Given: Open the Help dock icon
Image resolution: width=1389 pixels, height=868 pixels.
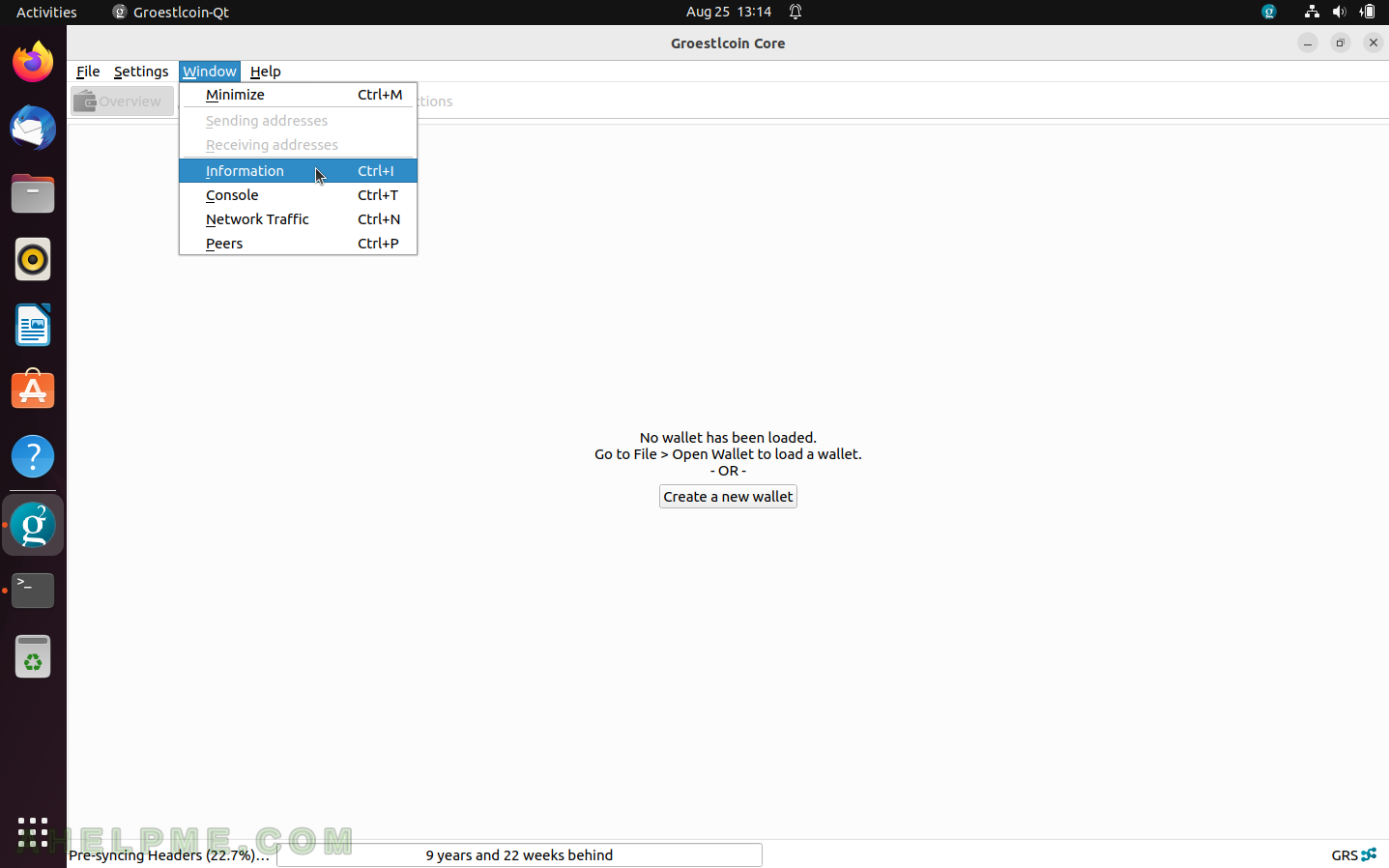Looking at the screenshot, I should point(33,457).
